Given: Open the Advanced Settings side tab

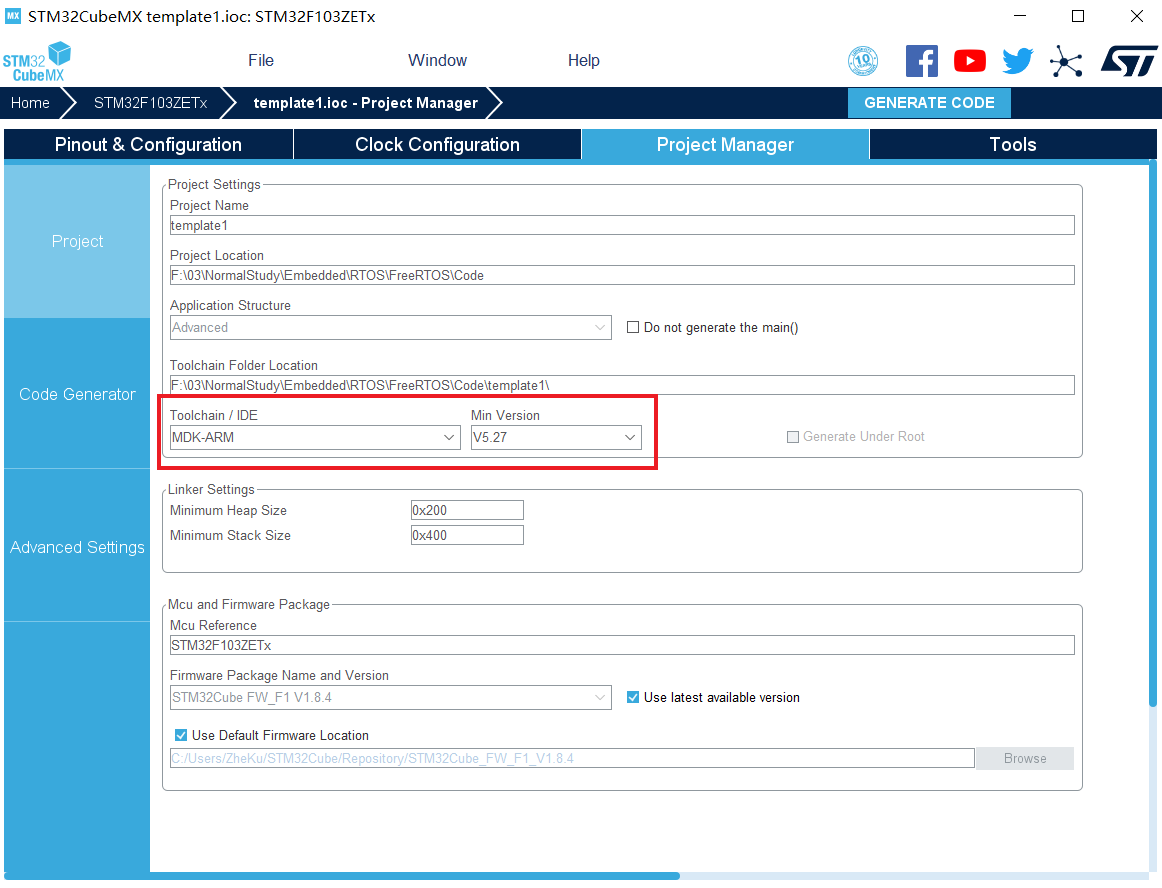Looking at the screenshot, I should click(x=77, y=547).
